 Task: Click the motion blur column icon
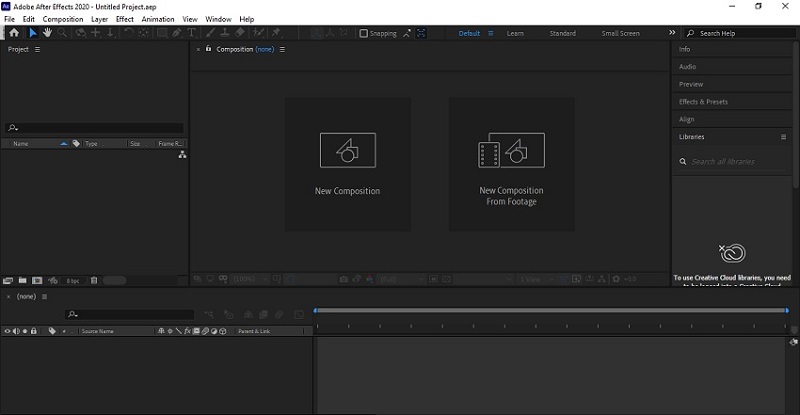(x=205, y=331)
